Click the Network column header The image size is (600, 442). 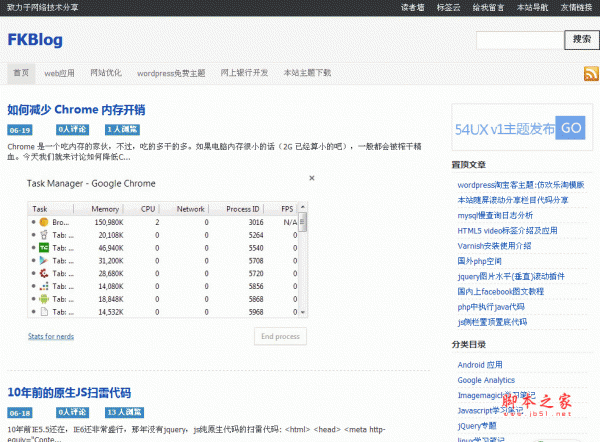[x=191, y=209]
